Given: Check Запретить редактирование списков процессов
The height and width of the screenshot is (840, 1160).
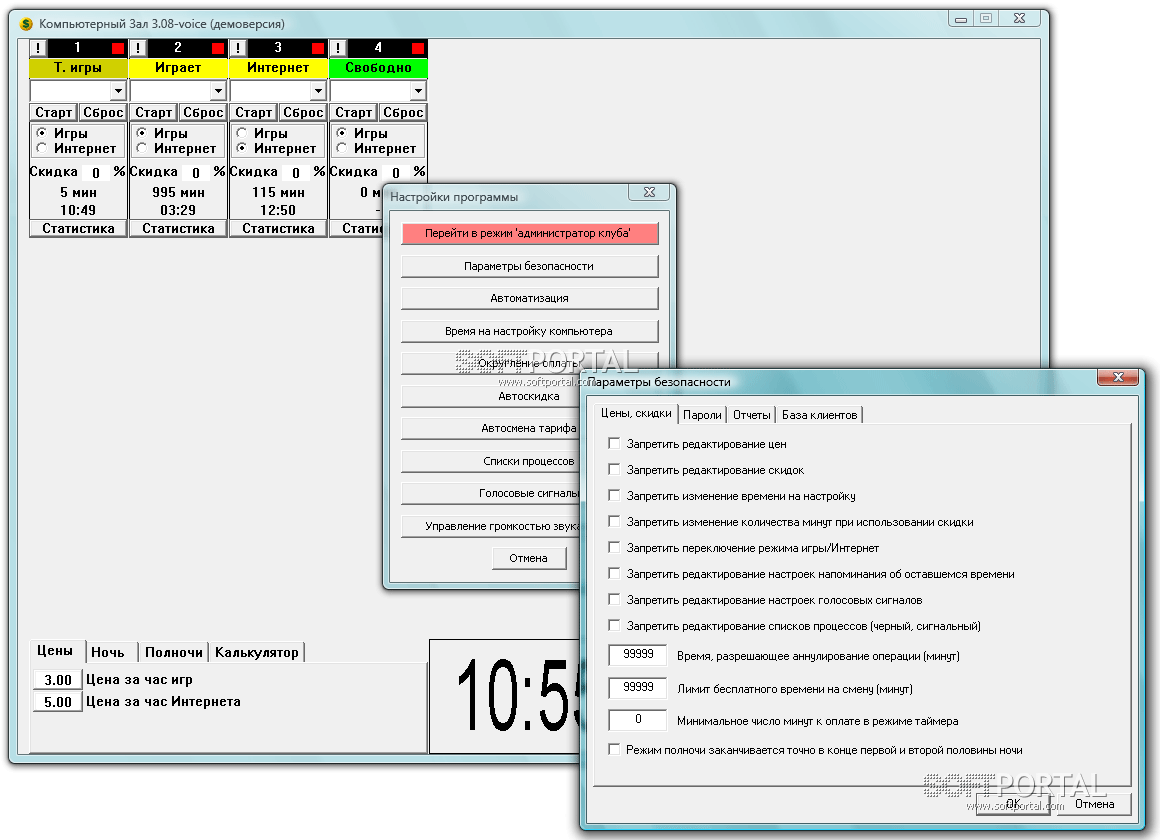Looking at the screenshot, I should (614, 625).
